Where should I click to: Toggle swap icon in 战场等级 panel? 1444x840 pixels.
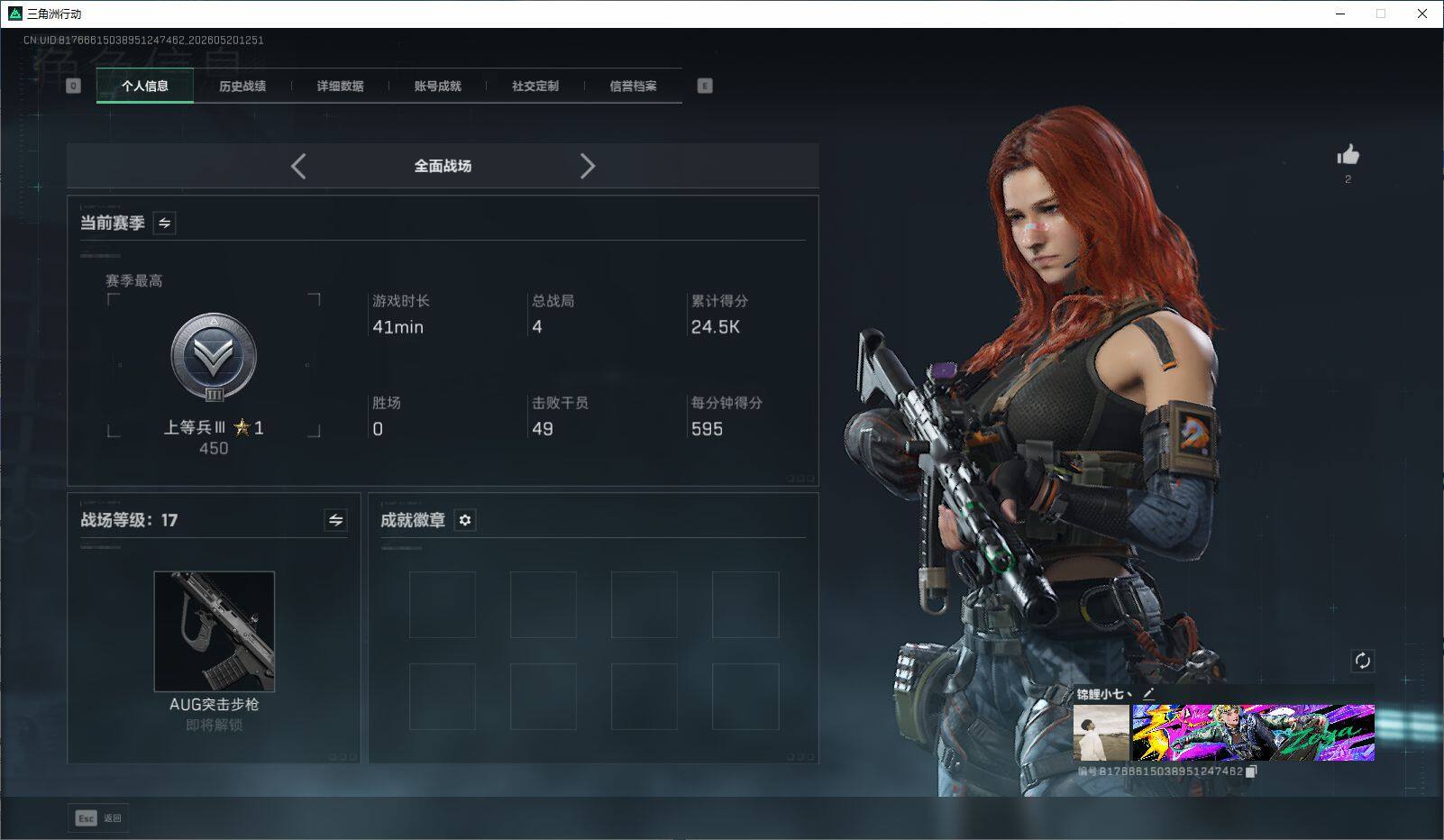coord(335,520)
